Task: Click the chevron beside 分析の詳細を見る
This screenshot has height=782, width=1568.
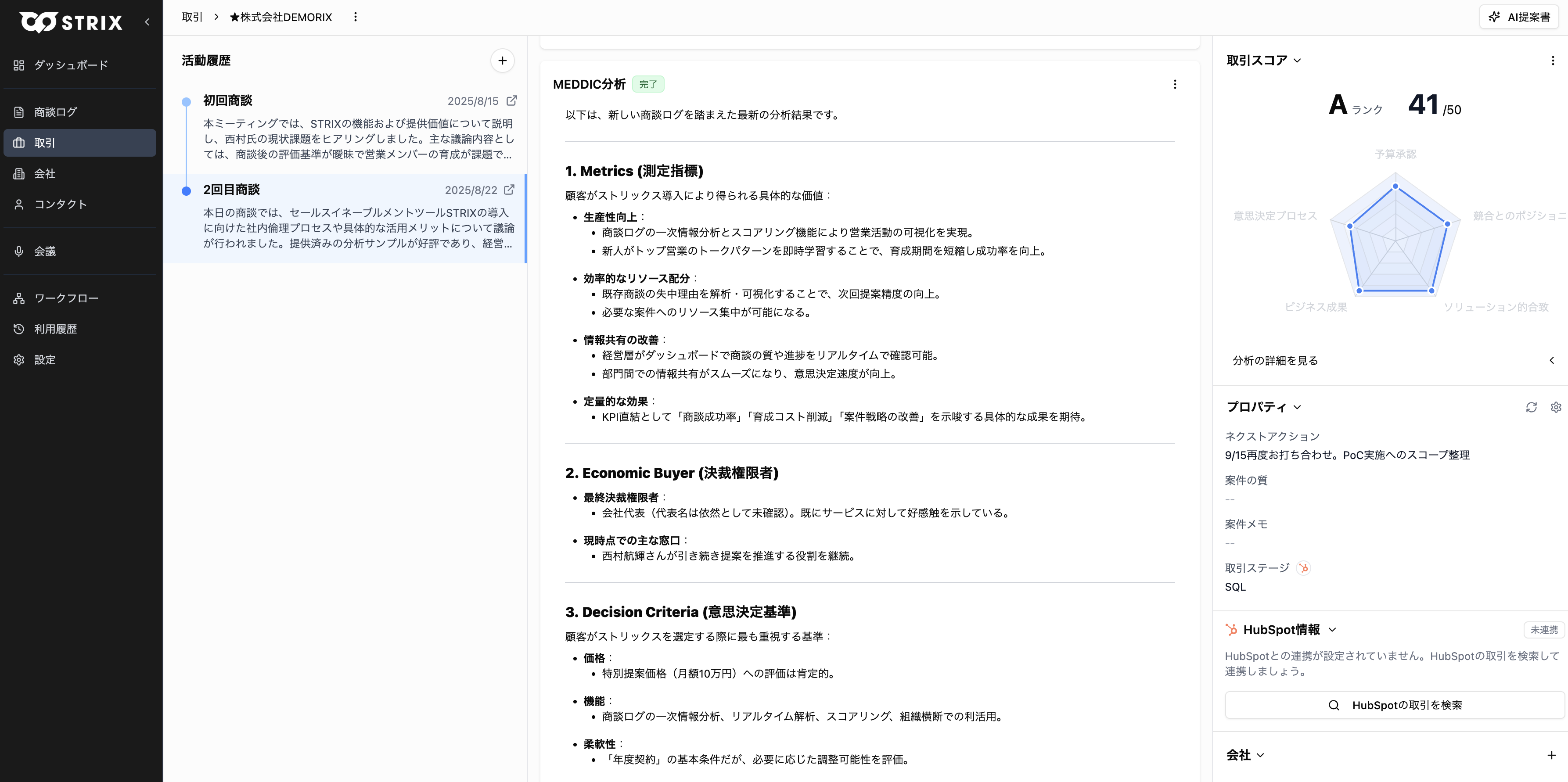Action: point(1552,360)
